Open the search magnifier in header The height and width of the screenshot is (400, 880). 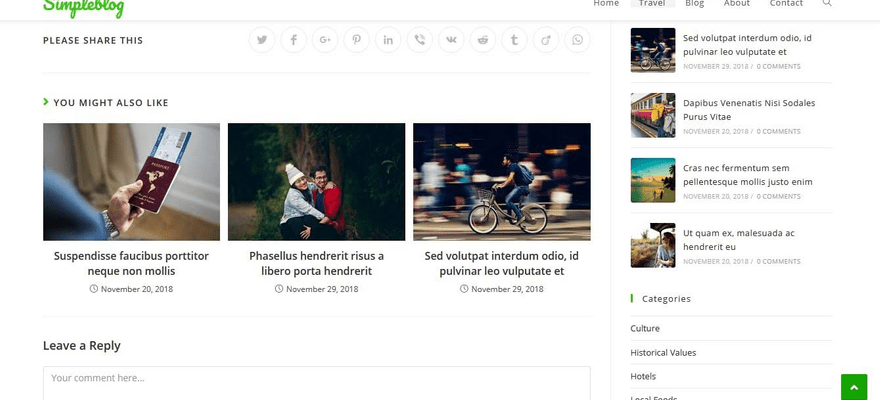[x=827, y=3]
